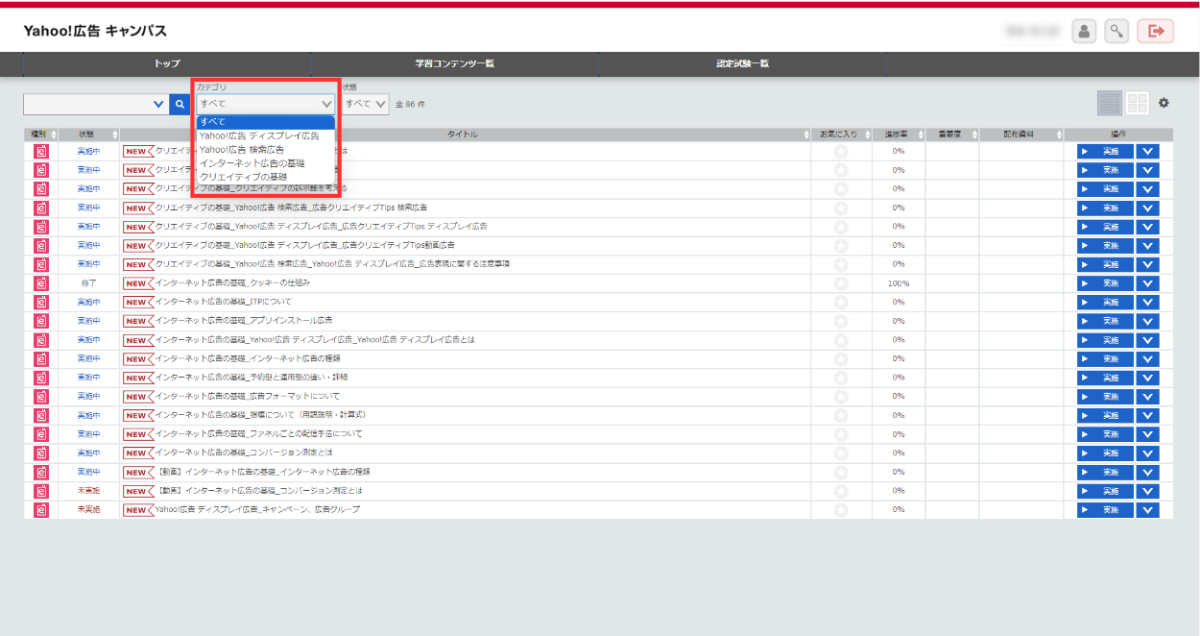Expand action menu arrow for アプリインストール広告 row
This screenshot has height=636, width=1200.
pos(1148,321)
